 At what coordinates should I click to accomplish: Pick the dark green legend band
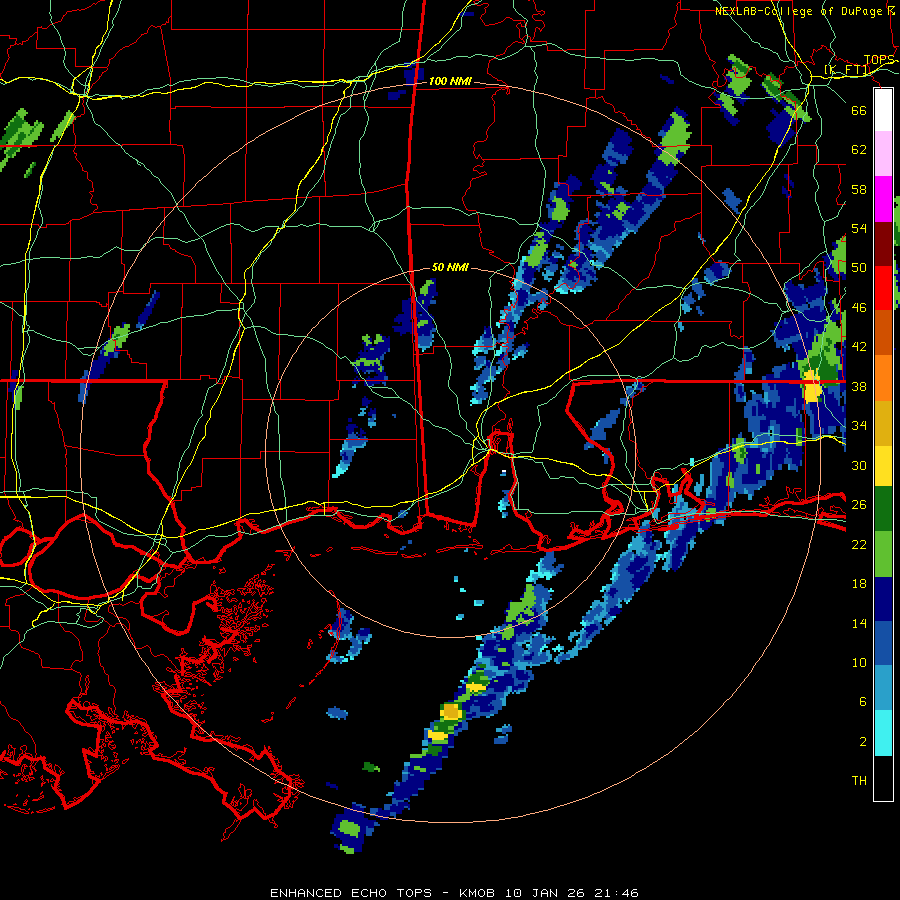[x=883, y=508]
